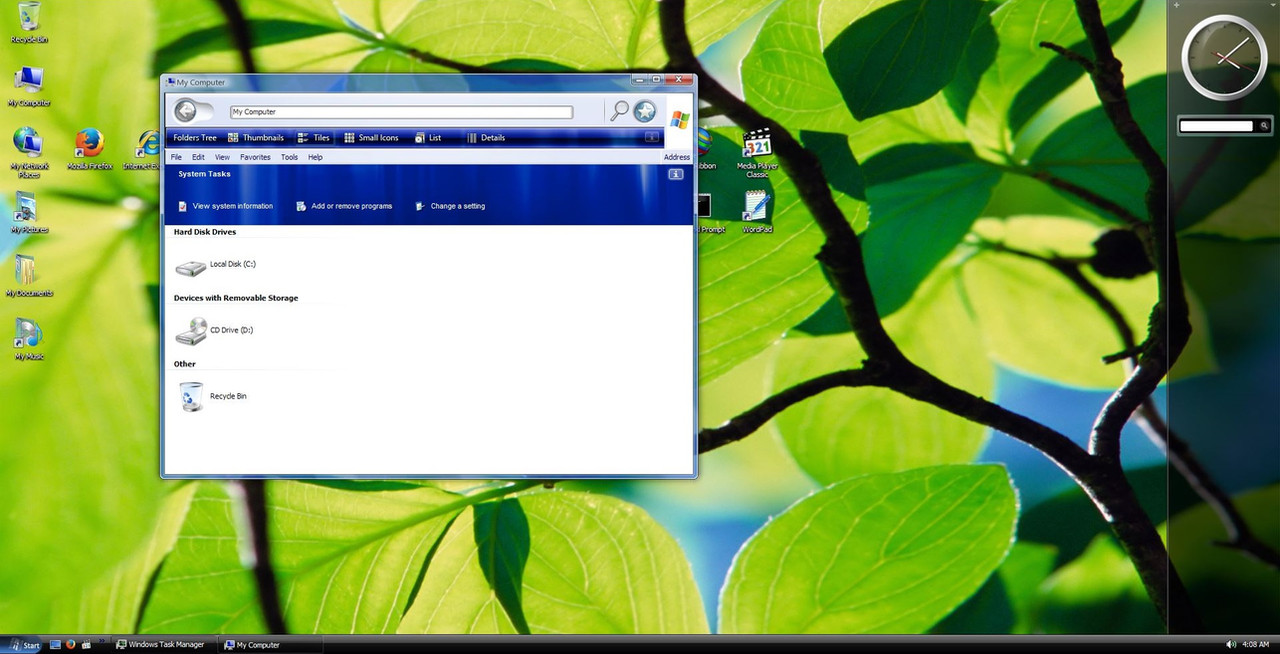Open Favorites with the star icon
The width and height of the screenshot is (1280, 654).
coord(645,112)
